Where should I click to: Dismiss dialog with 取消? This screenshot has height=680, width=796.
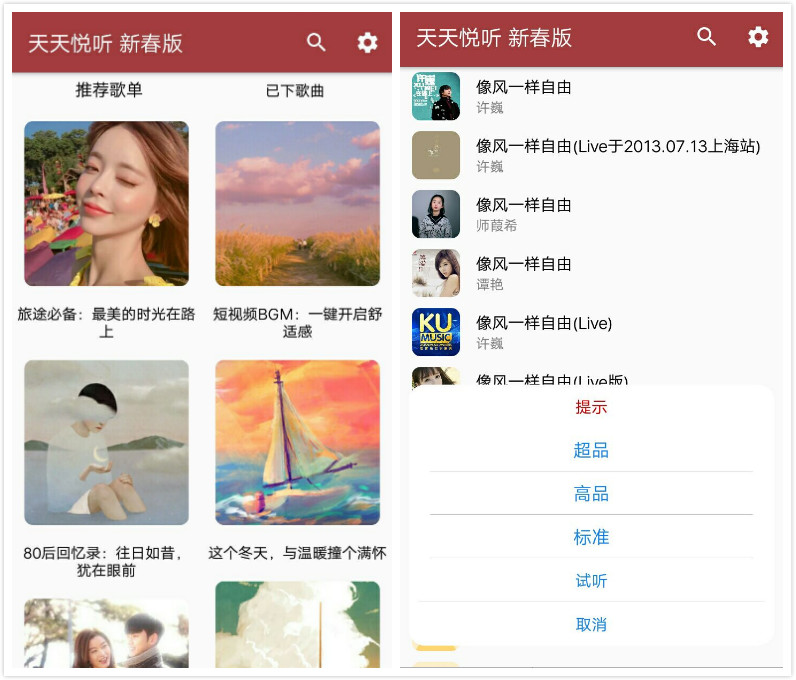pyautogui.click(x=591, y=624)
